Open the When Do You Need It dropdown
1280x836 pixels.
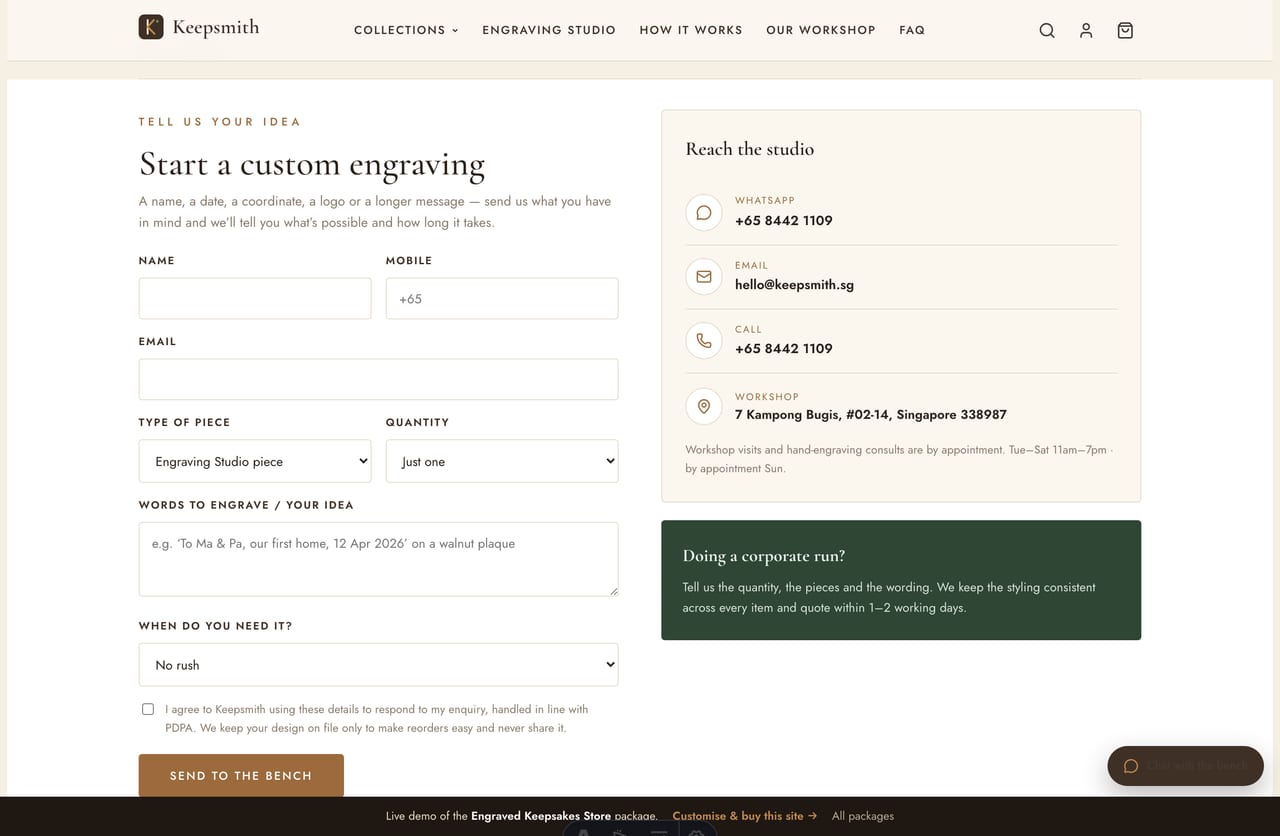pyautogui.click(x=378, y=664)
